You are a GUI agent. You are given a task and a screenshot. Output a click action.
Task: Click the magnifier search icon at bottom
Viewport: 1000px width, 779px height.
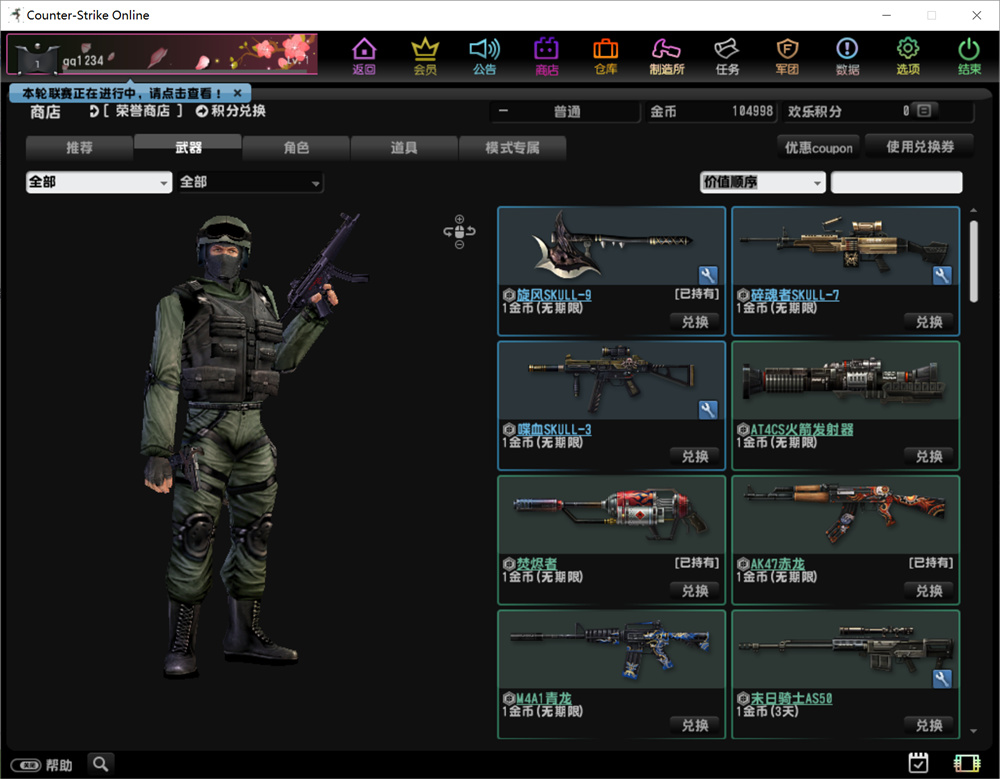click(100, 764)
